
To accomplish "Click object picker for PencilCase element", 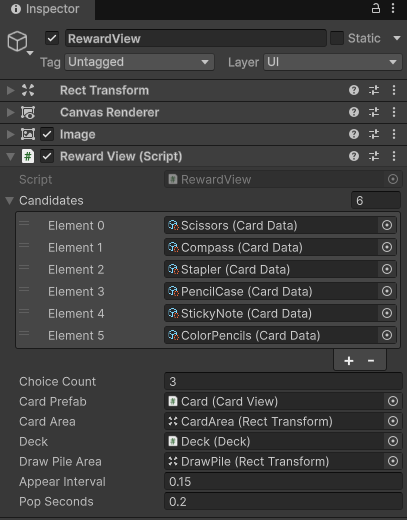I will click(x=387, y=291).
